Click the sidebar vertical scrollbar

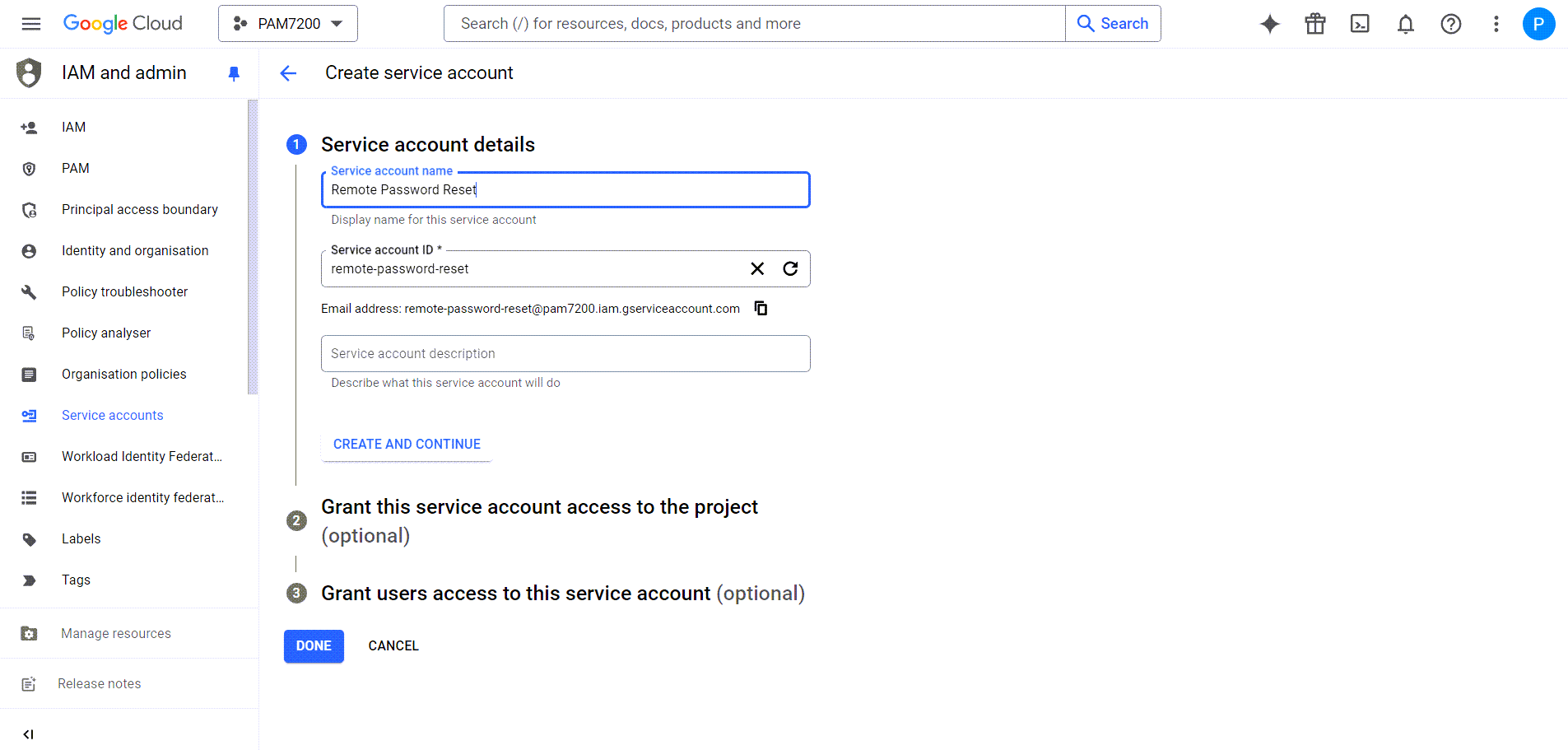click(253, 247)
